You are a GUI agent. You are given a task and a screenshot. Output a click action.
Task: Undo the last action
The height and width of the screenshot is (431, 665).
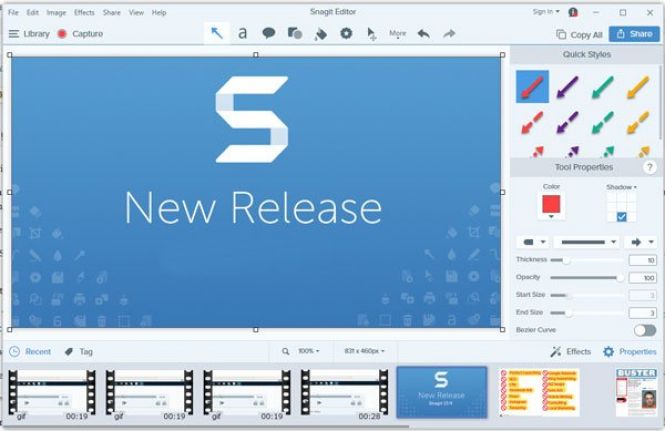click(423, 34)
